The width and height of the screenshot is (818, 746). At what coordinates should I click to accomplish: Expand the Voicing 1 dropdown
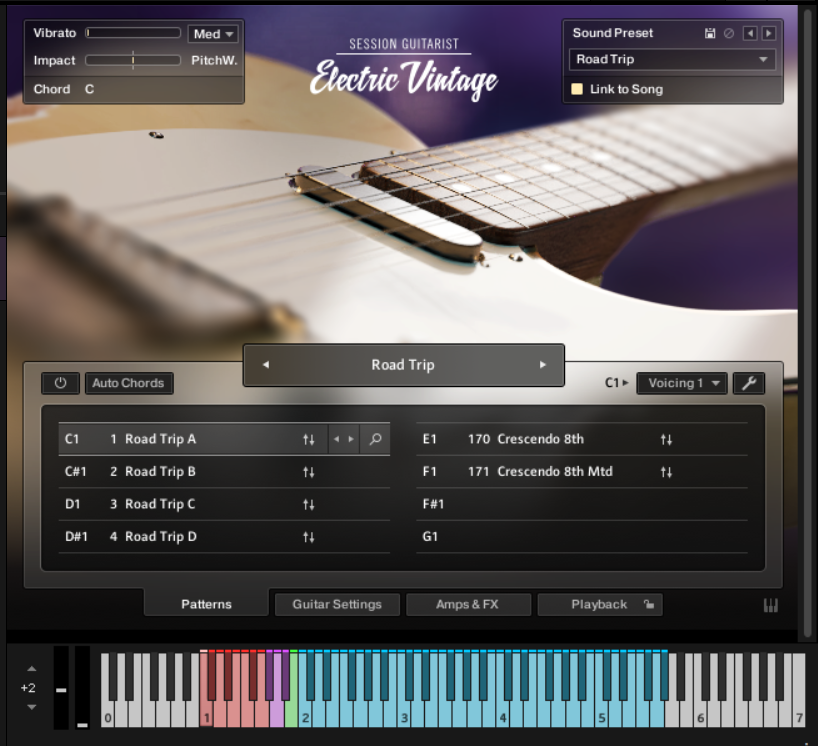coord(682,383)
